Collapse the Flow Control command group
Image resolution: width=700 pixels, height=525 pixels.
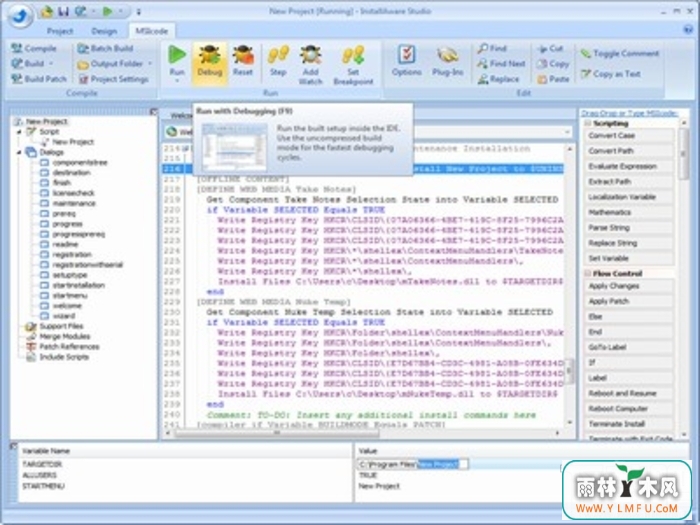click(588, 273)
